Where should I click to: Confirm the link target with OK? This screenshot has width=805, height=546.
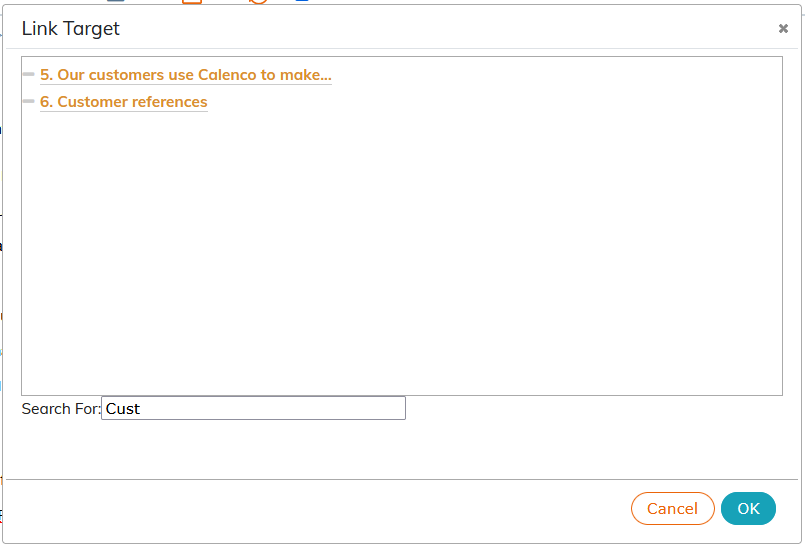coord(748,509)
